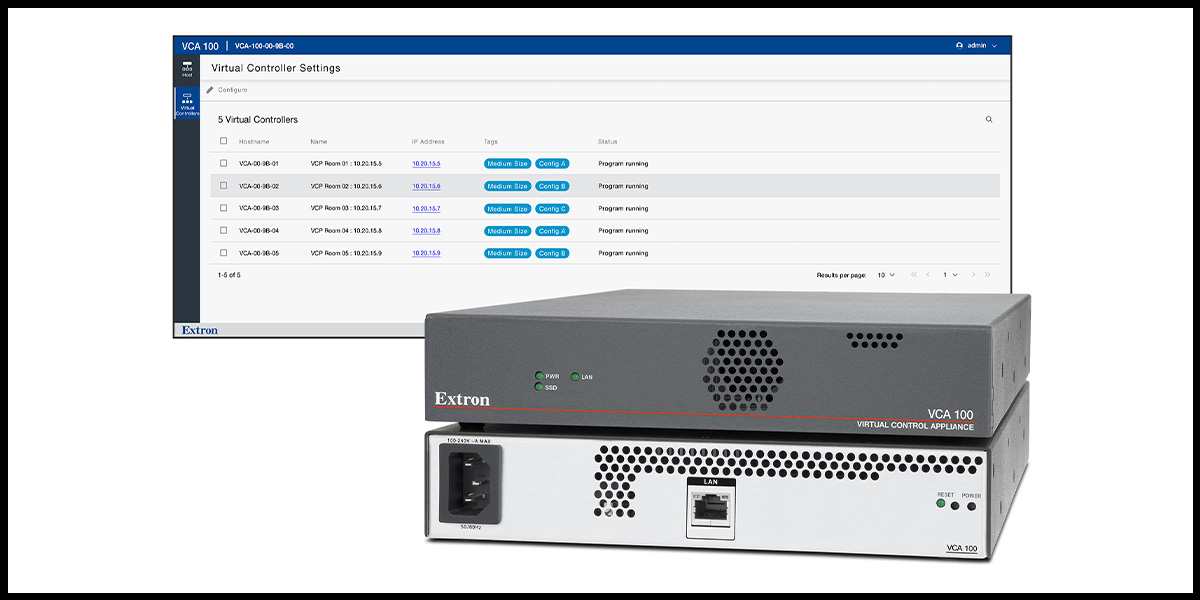Open the Host sidebar section
The height and width of the screenshot is (600, 1200).
[186, 69]
